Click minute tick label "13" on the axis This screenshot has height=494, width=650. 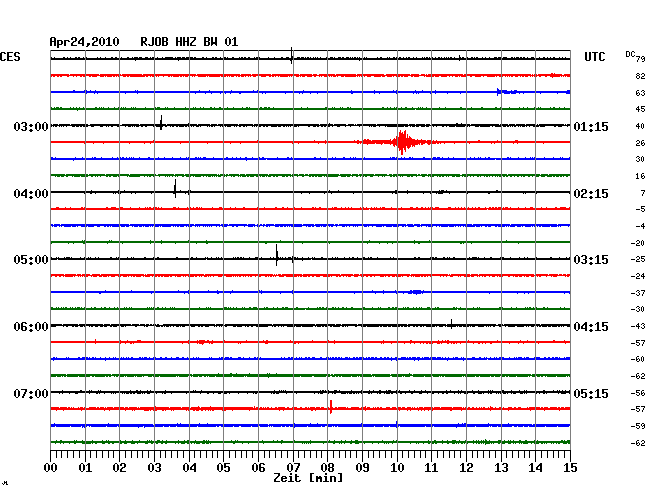(501, 468)
